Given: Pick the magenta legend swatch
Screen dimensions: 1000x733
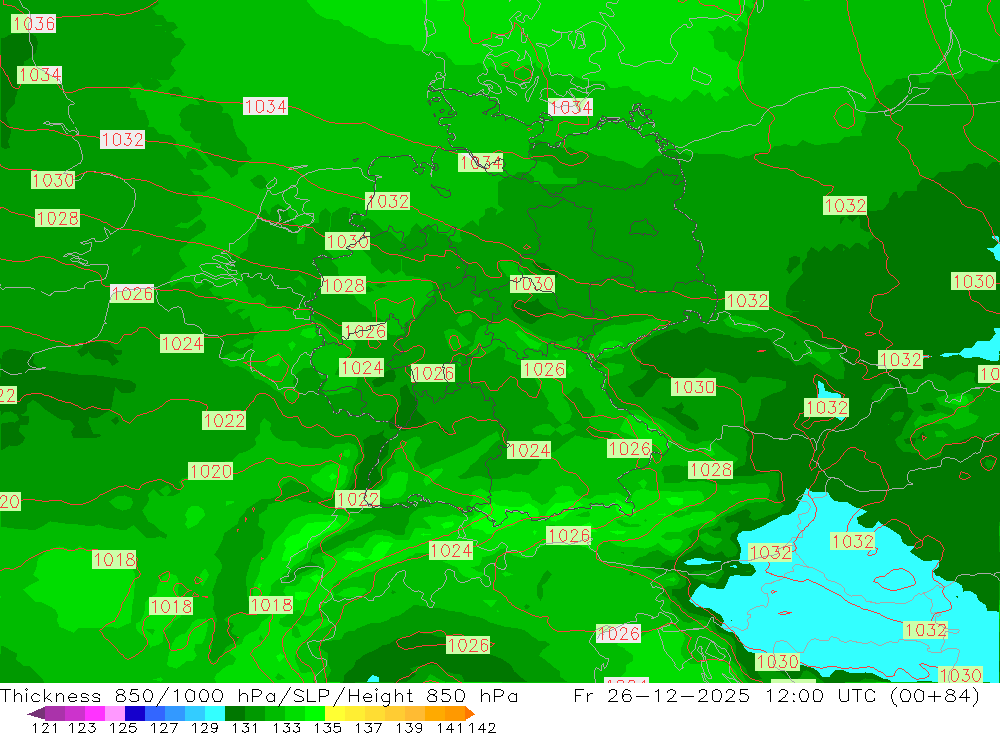Looking at the screenshot, I should point(95,713).
